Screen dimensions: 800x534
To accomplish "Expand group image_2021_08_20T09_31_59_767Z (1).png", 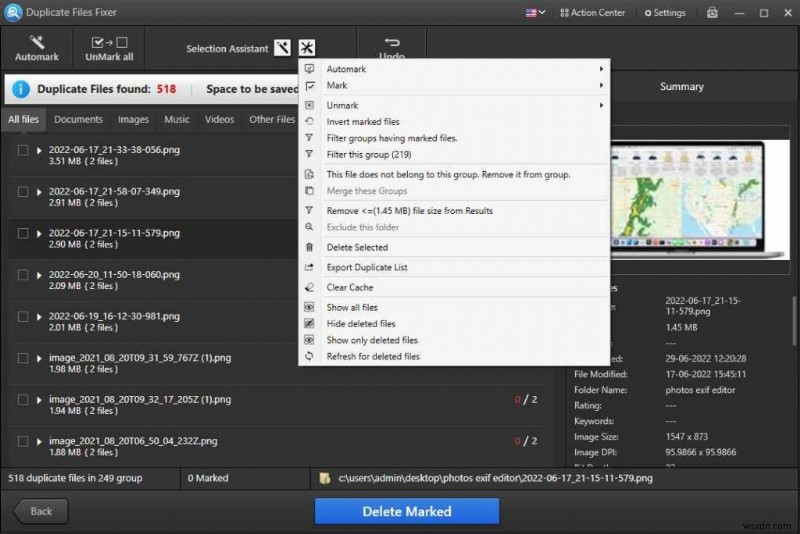I will 39,359.
